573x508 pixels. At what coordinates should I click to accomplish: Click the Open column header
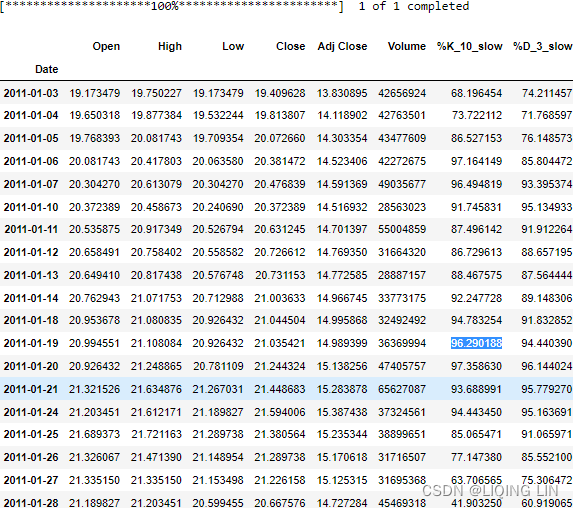(x=106, y=46)
